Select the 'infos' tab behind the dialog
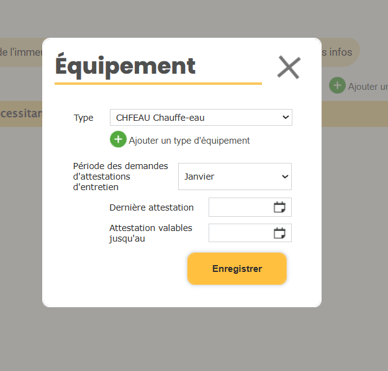Screen dimensions: 388x371 (340, 52)
